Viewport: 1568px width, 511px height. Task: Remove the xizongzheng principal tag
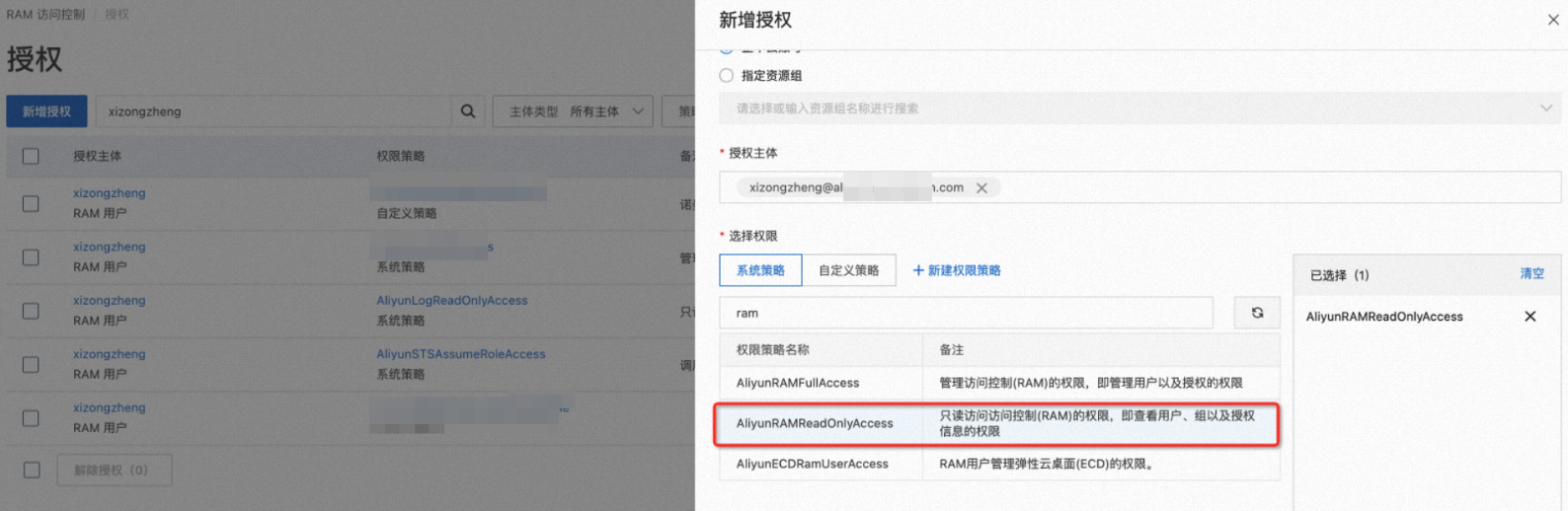pyautogui.click(x=981, y=188)
